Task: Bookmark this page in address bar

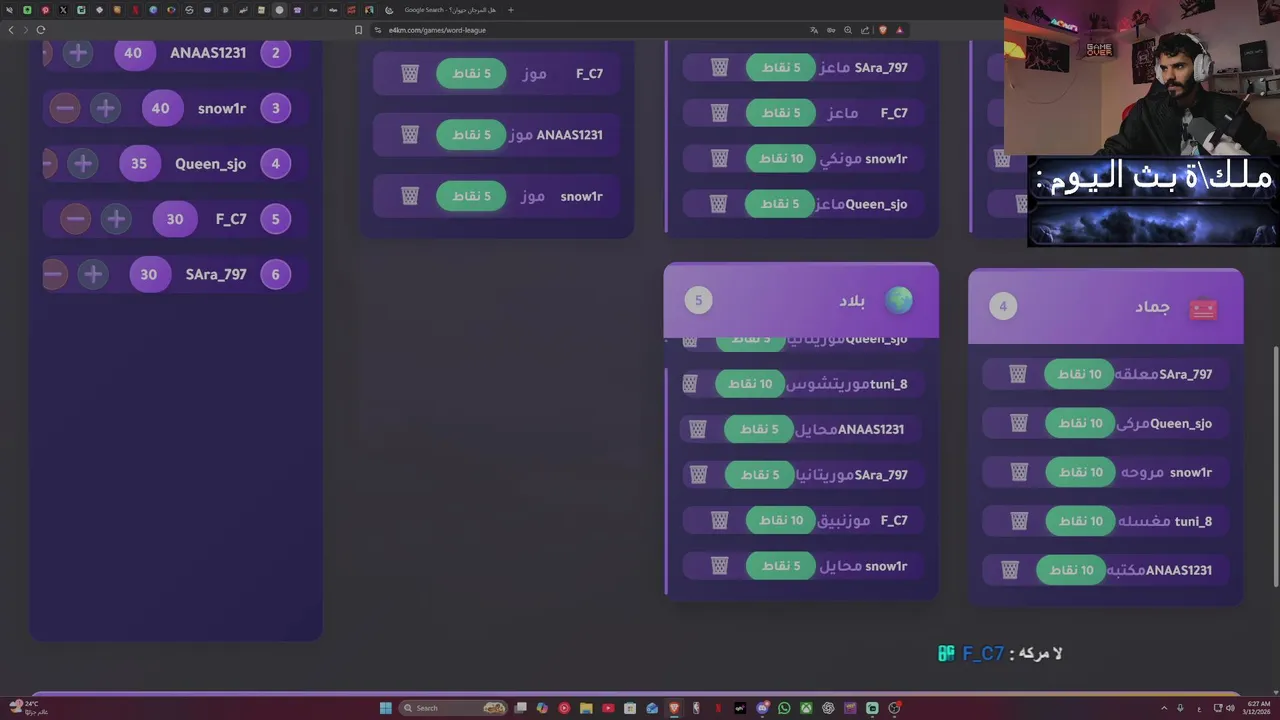Action: click(359, 30)
